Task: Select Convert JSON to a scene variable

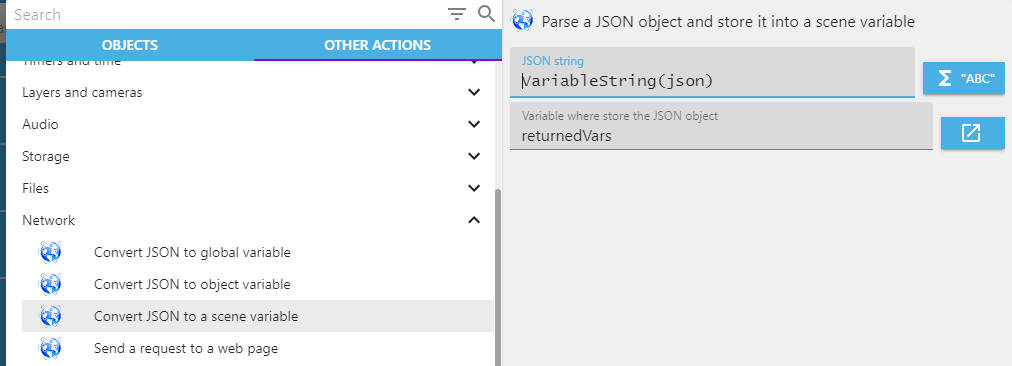Action: coord(258,316)
